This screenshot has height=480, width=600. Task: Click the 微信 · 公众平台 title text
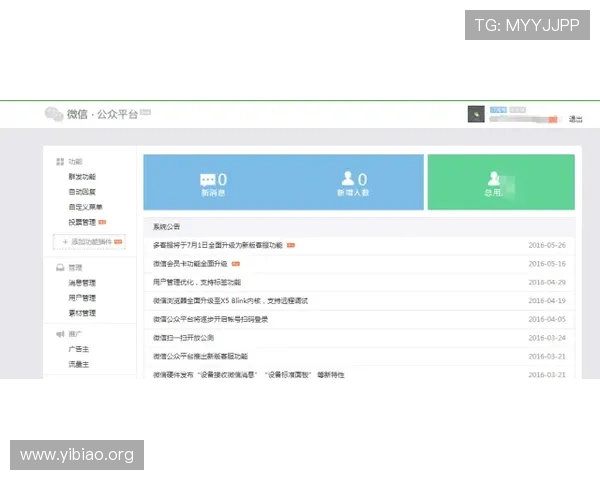(102, 114)
